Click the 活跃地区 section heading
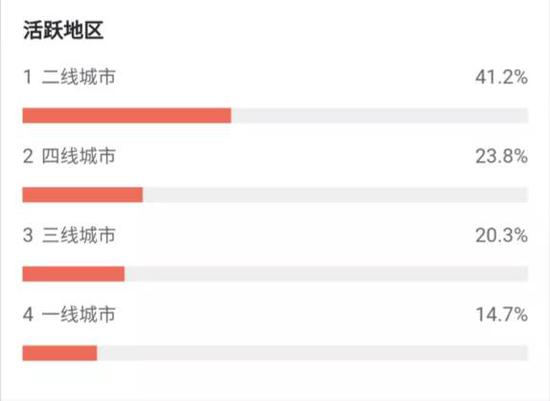550x401 pixels. click(x=63, y=30)
